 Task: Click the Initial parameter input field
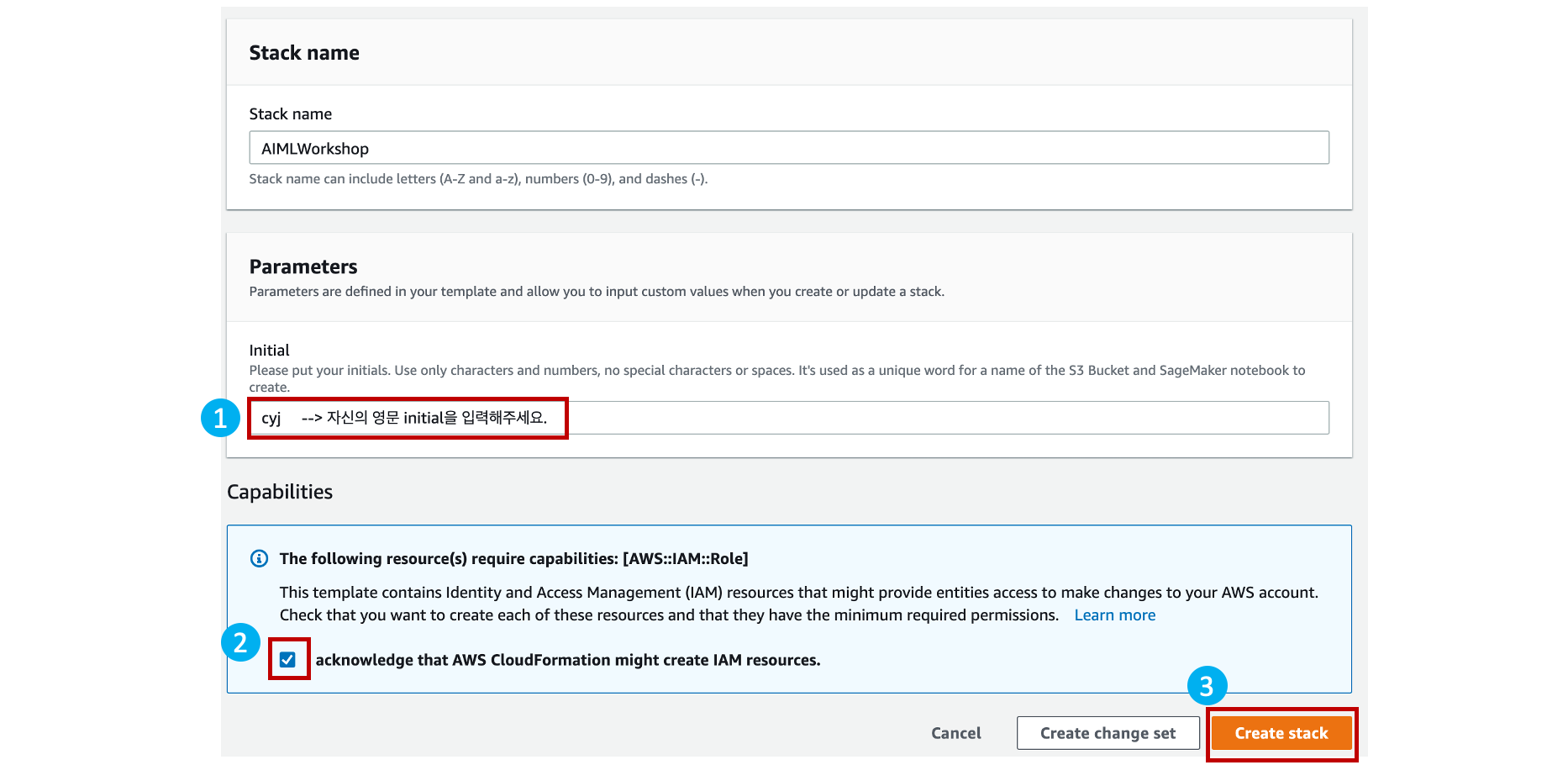coord(789,418)
